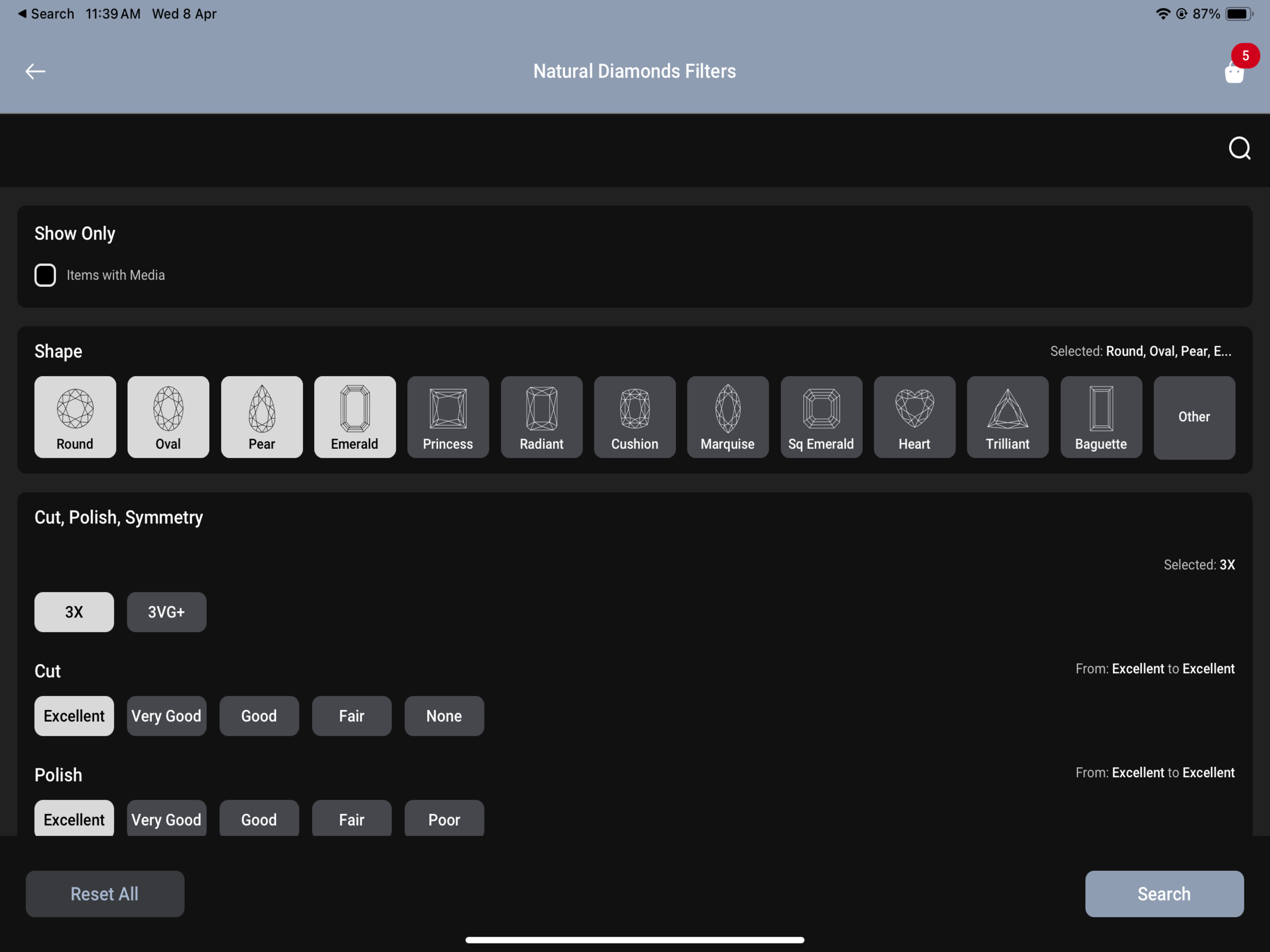Screen dimensions: 1270x952
Task: Tap the battery status indicator
Action: [x=1238, y=14]
